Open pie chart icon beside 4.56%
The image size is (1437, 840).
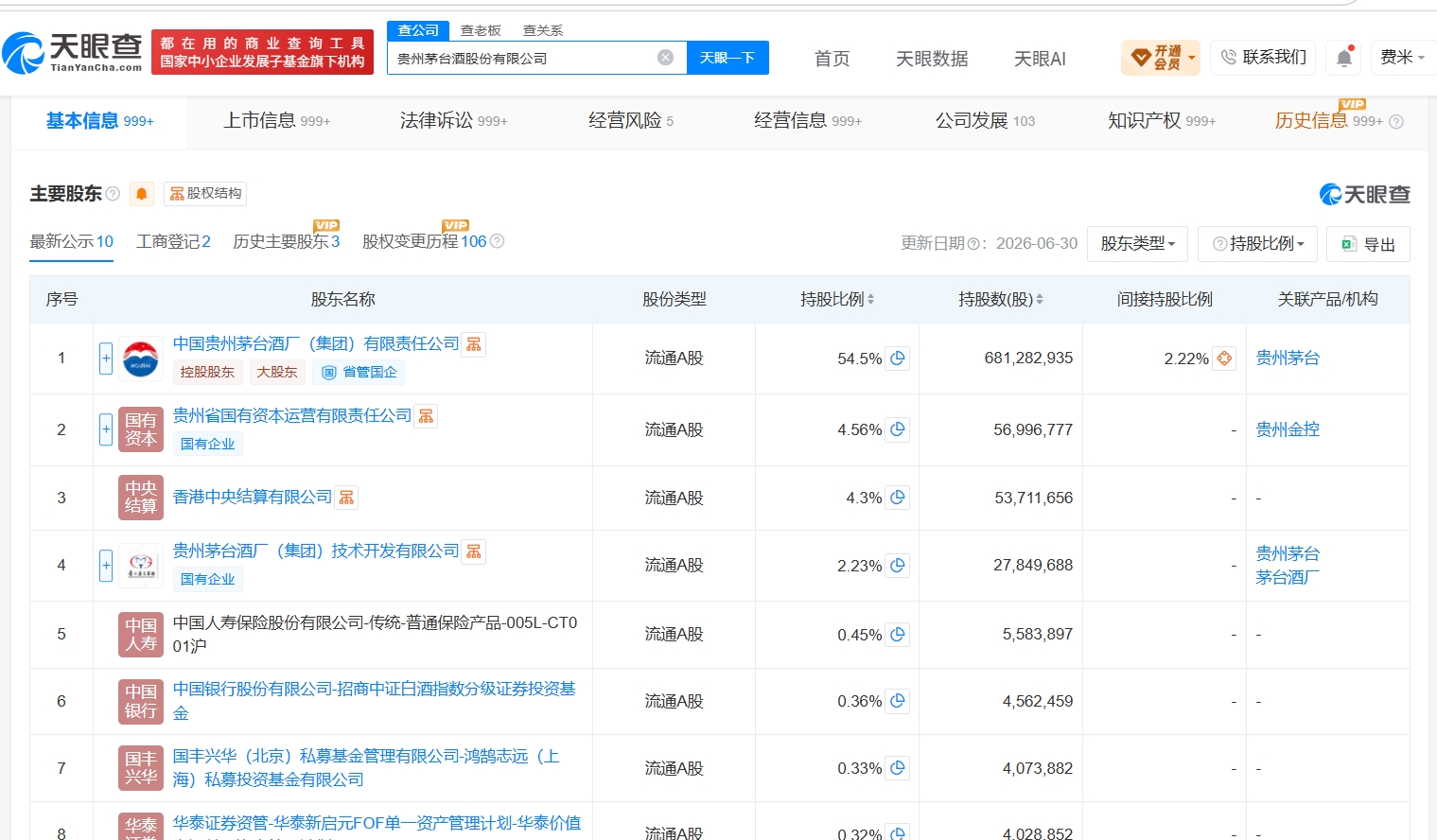(x=898, y=429)
